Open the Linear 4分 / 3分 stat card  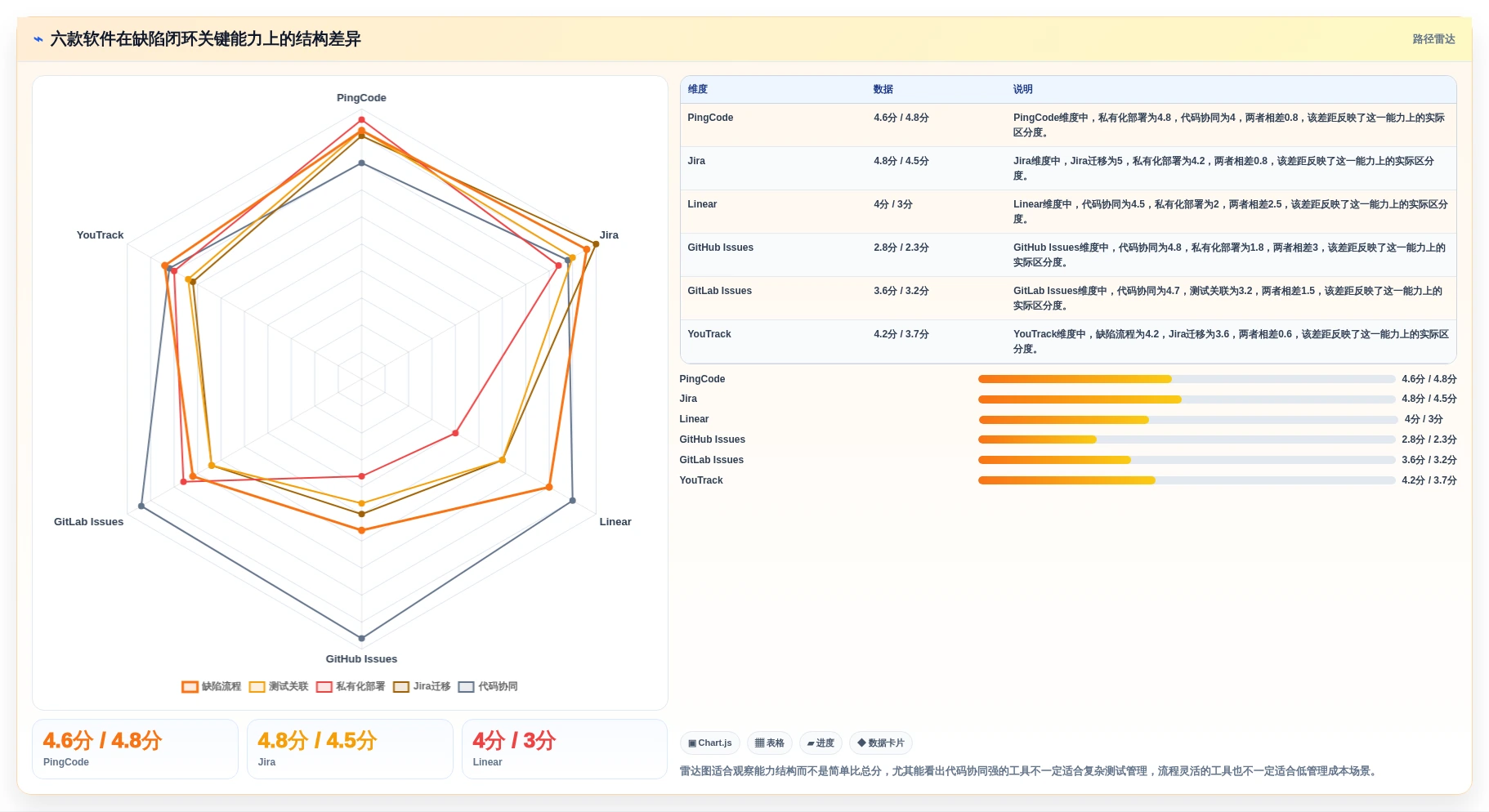(565, 749)
